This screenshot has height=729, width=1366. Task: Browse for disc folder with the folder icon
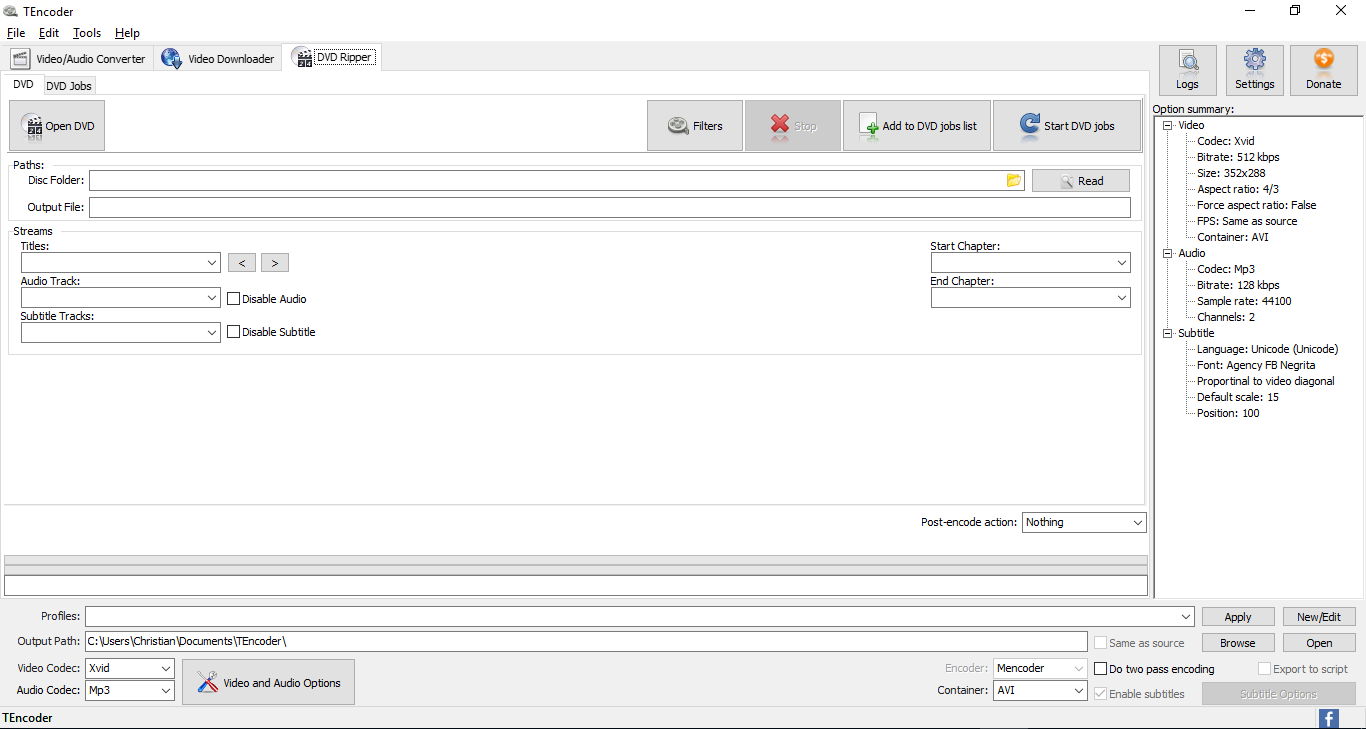tap(1014, 180)
